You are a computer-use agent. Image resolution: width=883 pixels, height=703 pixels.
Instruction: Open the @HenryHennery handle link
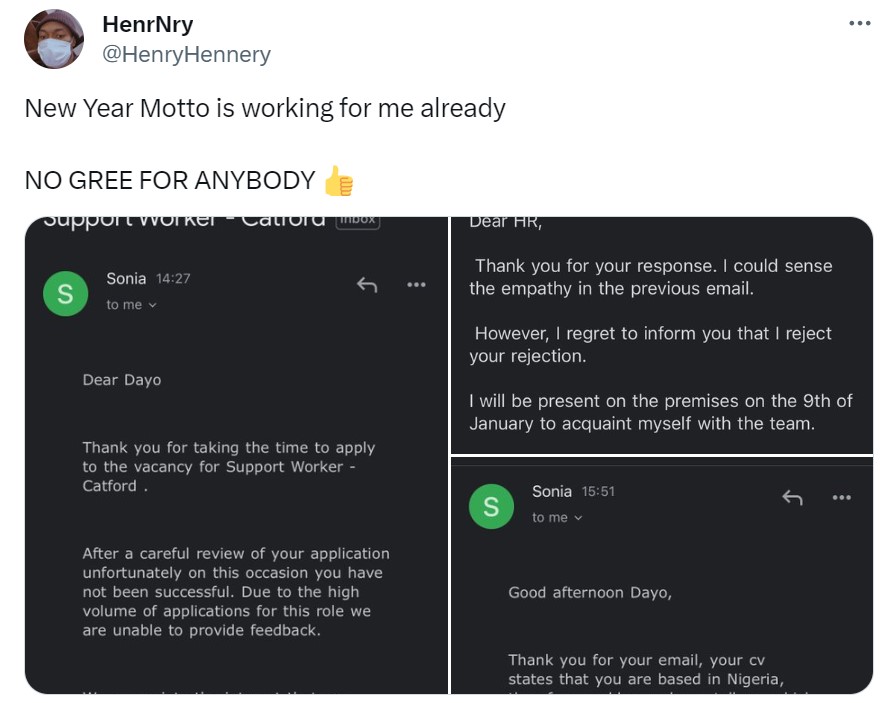click(x=186, y=54)
